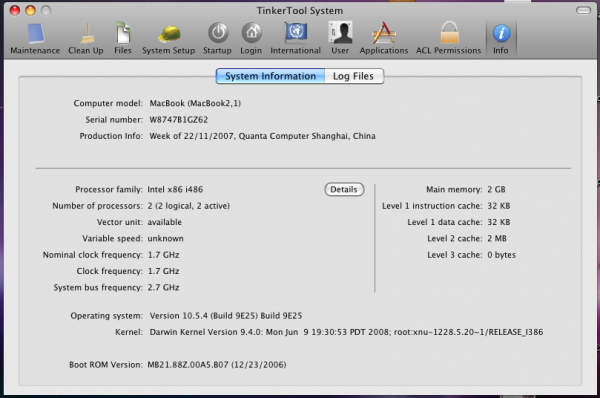
Task: Open the Maintenance pane
Action: point(35,39)
